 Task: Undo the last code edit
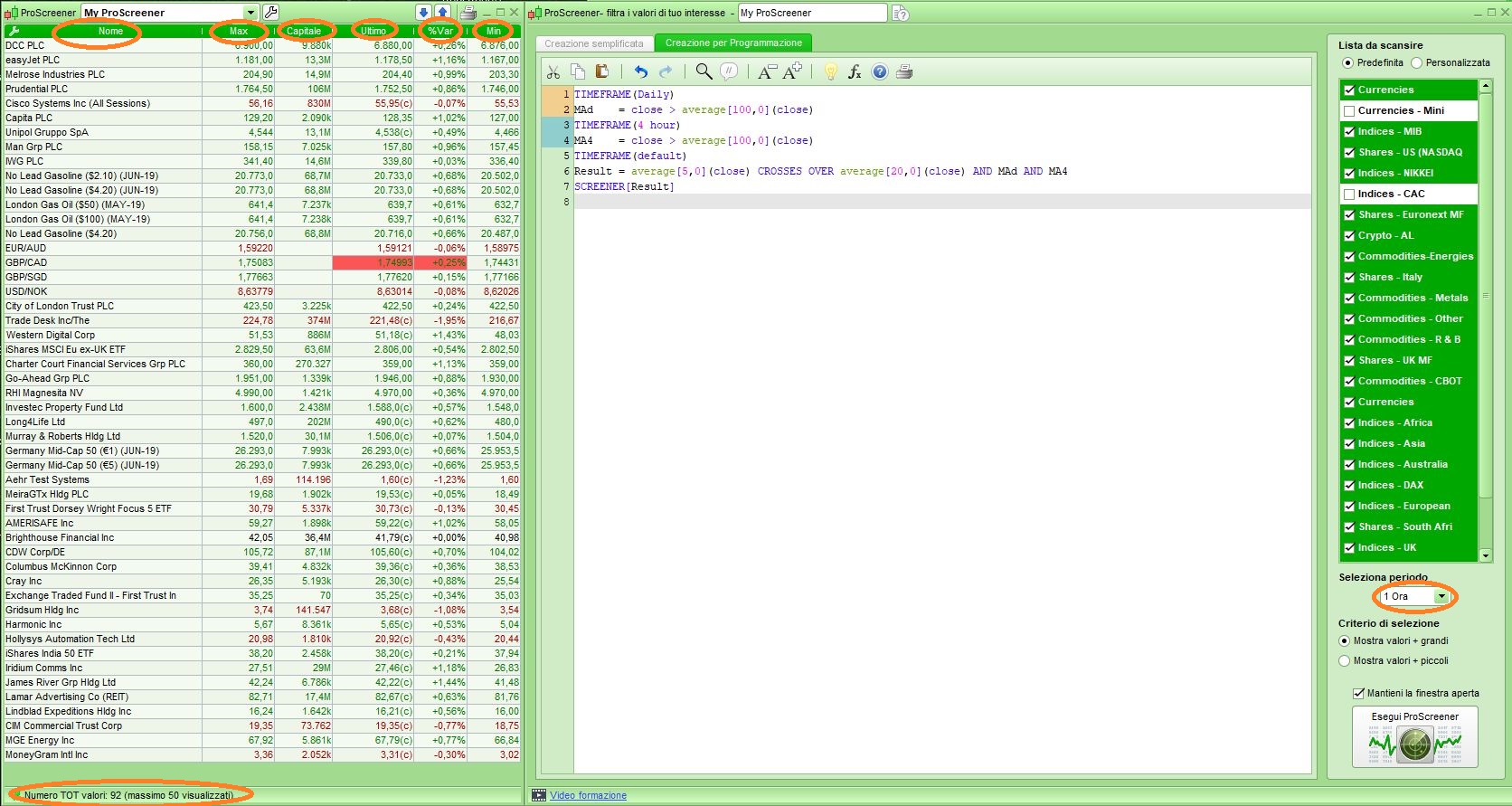pos(641,72)
